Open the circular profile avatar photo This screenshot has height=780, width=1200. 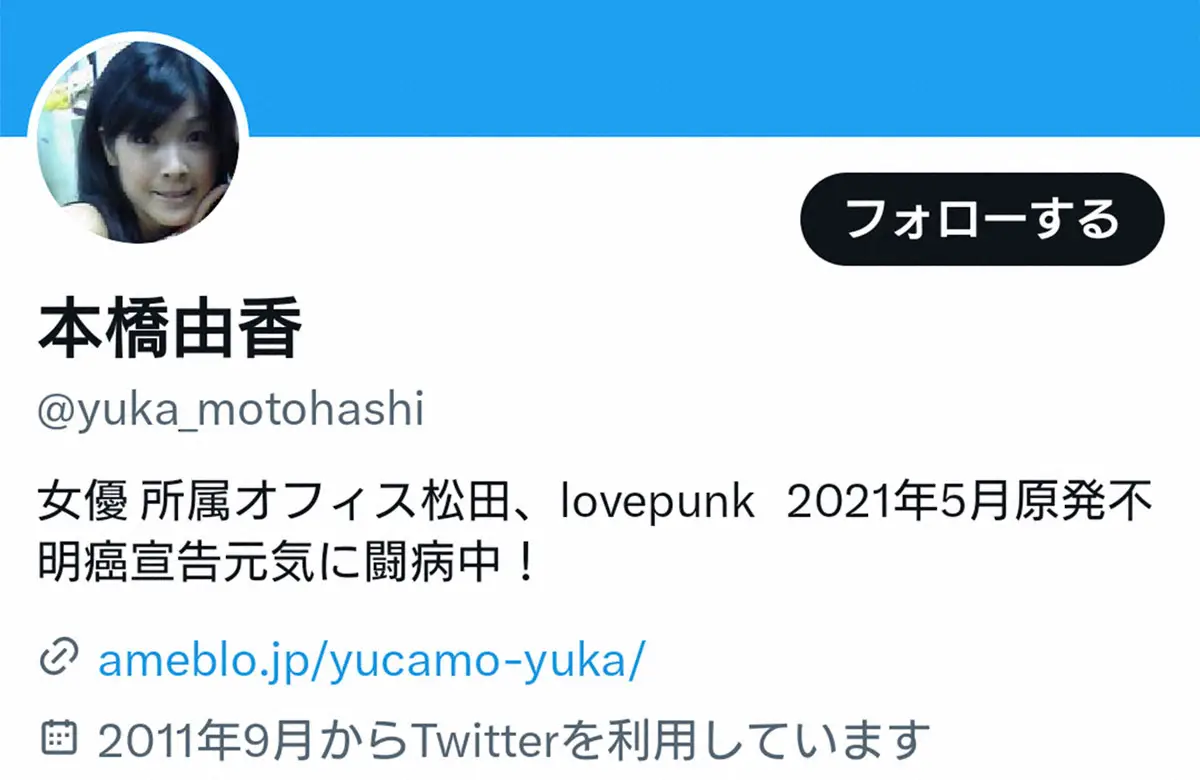(x=138, y=137)
